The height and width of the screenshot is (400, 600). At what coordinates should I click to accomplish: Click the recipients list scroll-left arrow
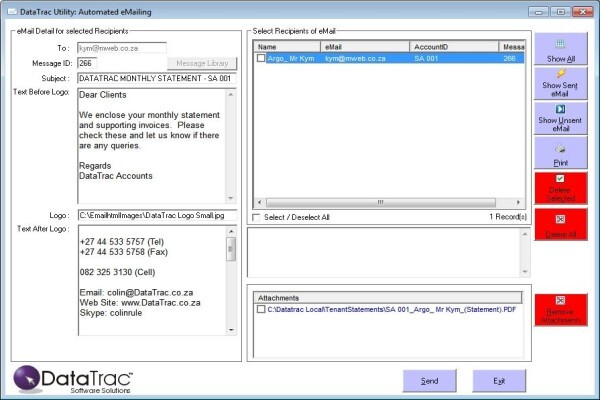pos(260,202)
